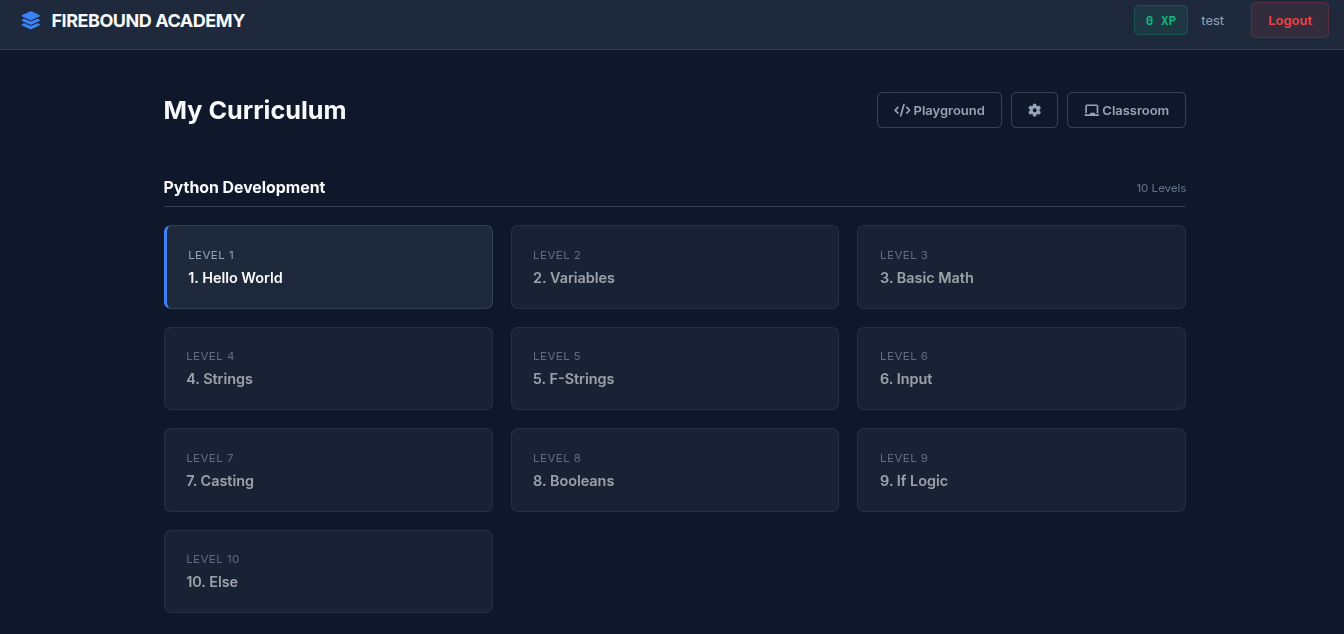Screen dimensions: 1344x634
Task: Open Level 7 Casting lesson
Action: [328, 470]
